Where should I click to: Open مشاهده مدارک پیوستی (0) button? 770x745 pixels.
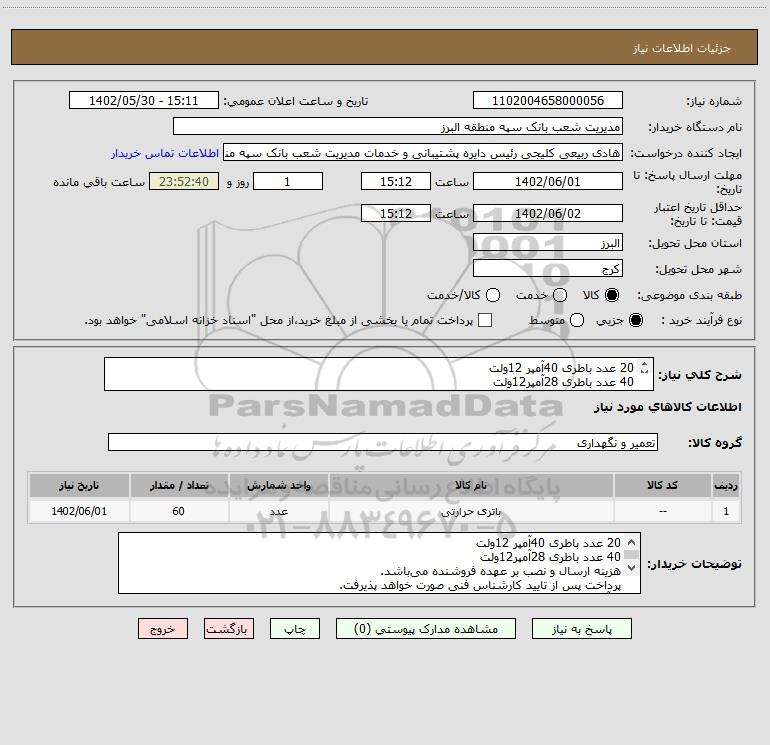point(426,629)
